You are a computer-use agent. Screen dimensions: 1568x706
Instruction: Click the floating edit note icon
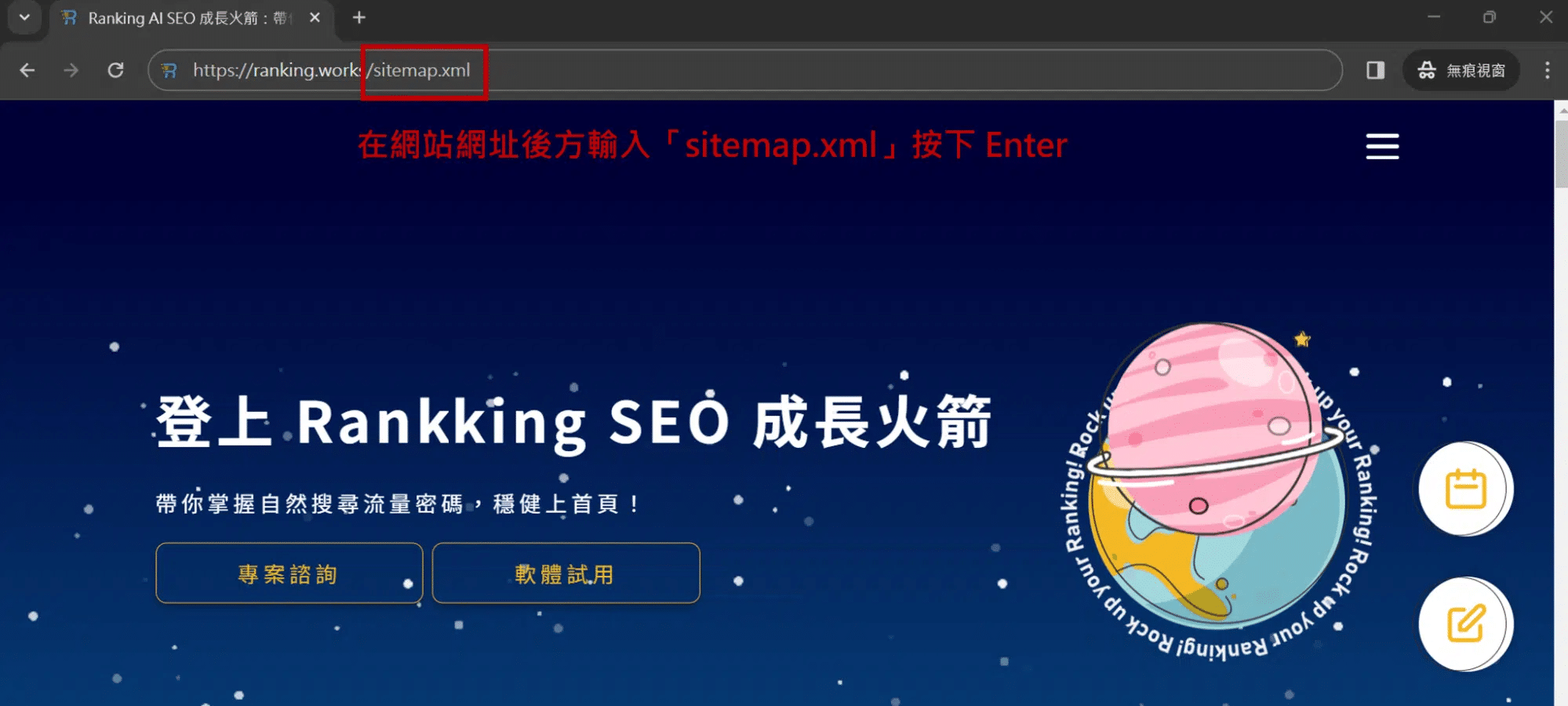pyautogui.click(x=1465, y=624)
